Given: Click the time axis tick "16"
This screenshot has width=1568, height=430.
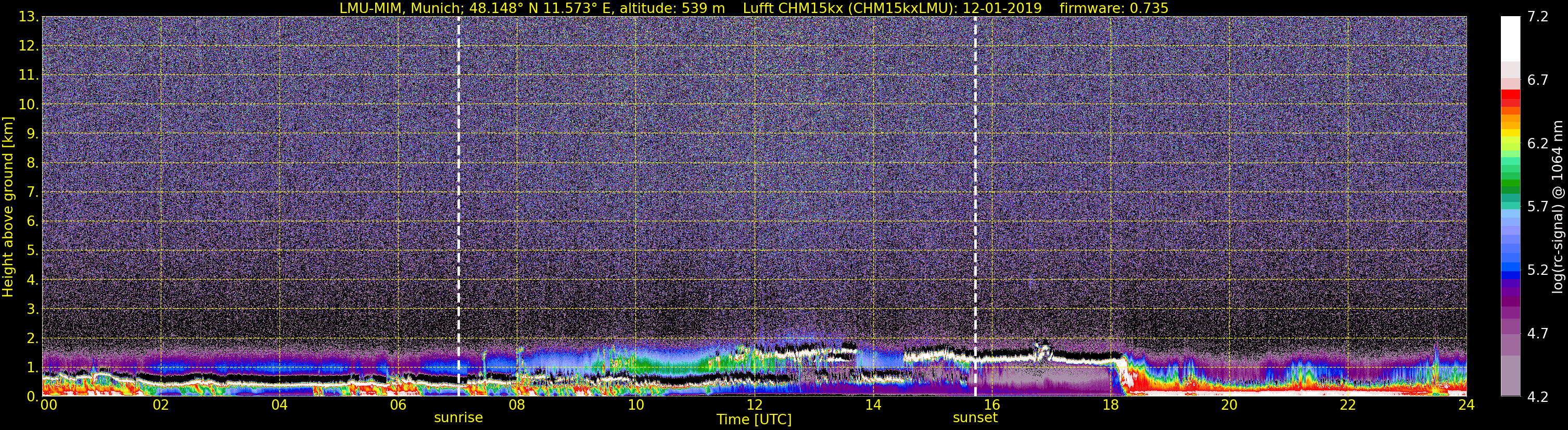Looking at the screenshot, I should pos(991,406).
